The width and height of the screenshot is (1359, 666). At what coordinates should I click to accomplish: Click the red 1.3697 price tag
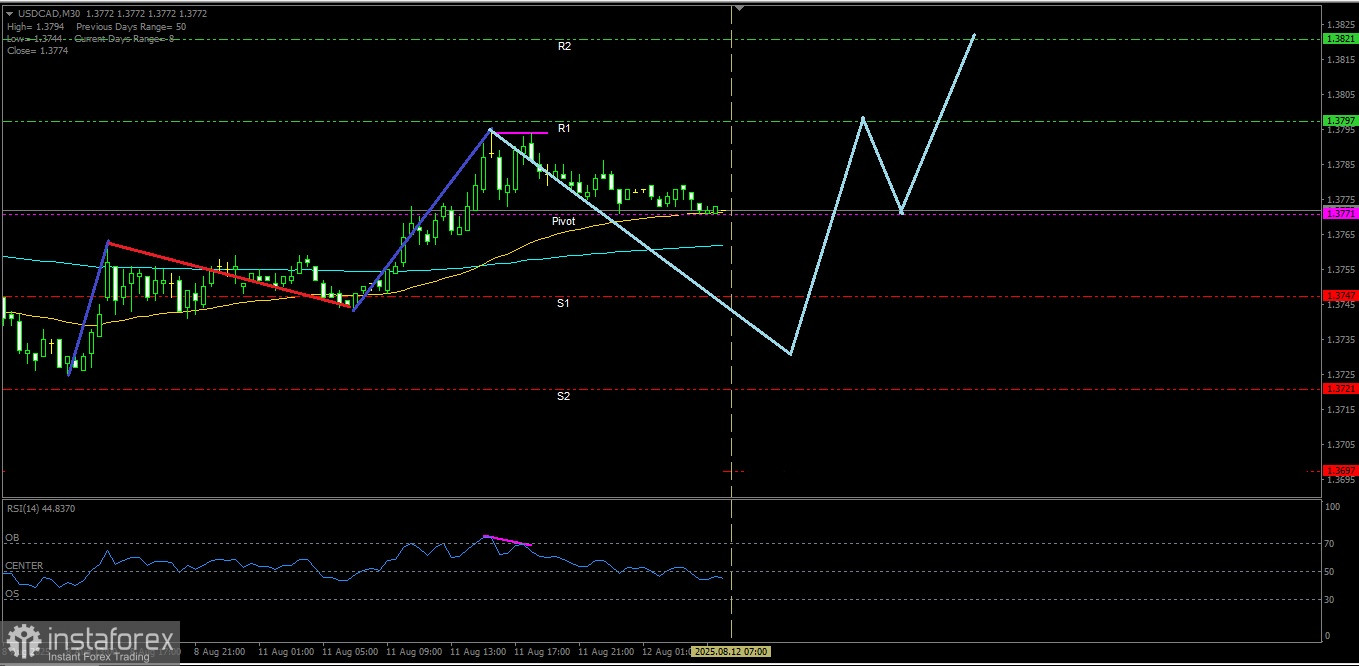[x=1340, y=470]
